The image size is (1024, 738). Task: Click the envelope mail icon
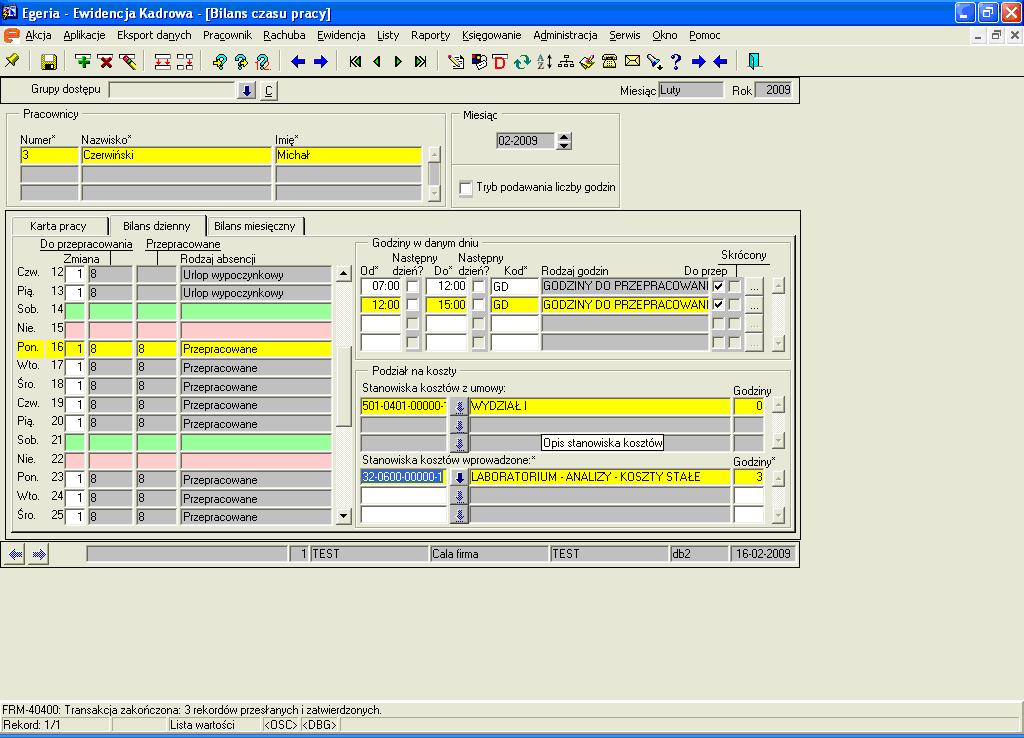(632, 61)
